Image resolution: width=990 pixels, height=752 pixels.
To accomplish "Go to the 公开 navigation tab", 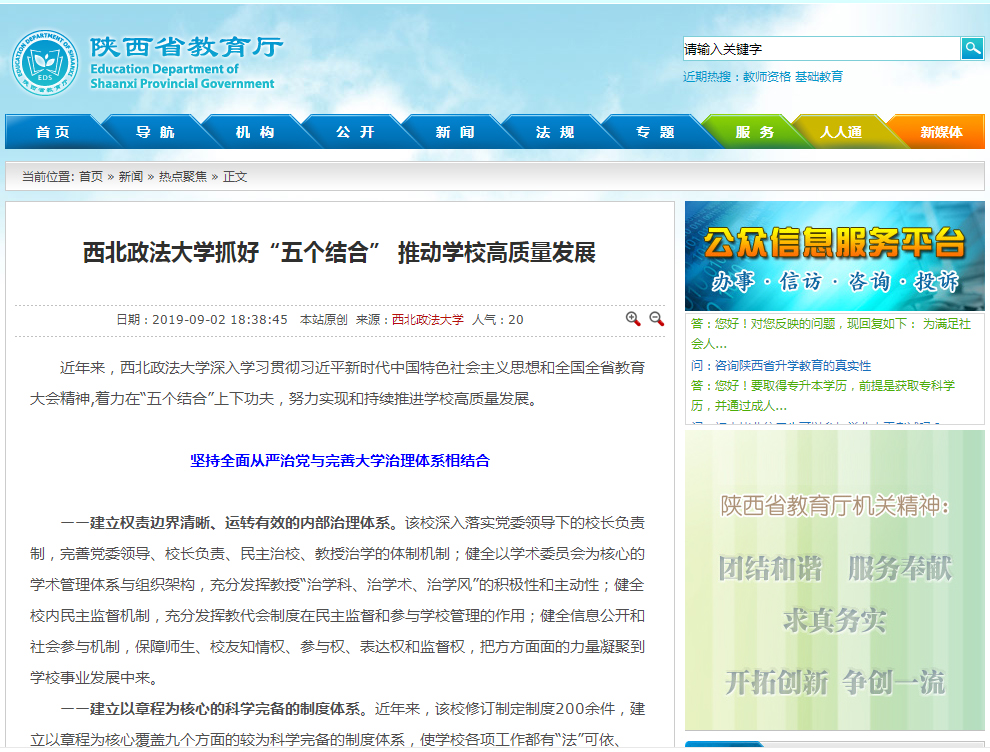I will point(355,132).
